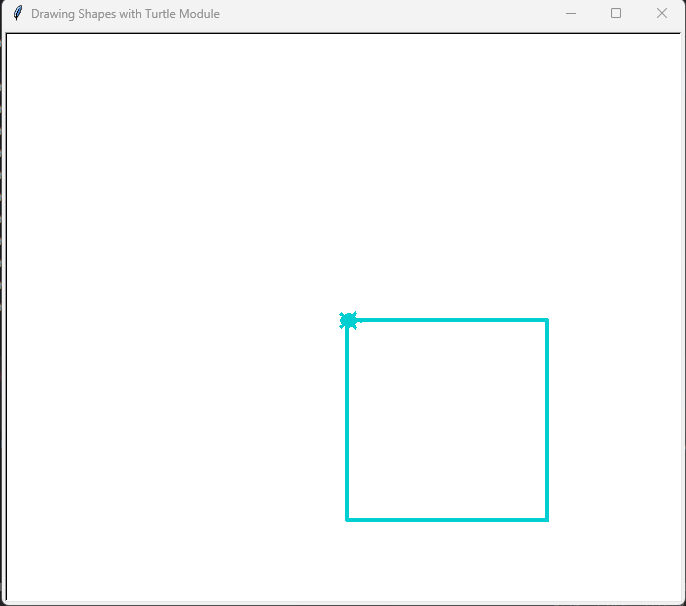The image size is (686, 606).
Task: Select the bottom-right corner of the cyan square
Action: pos(547,519)
